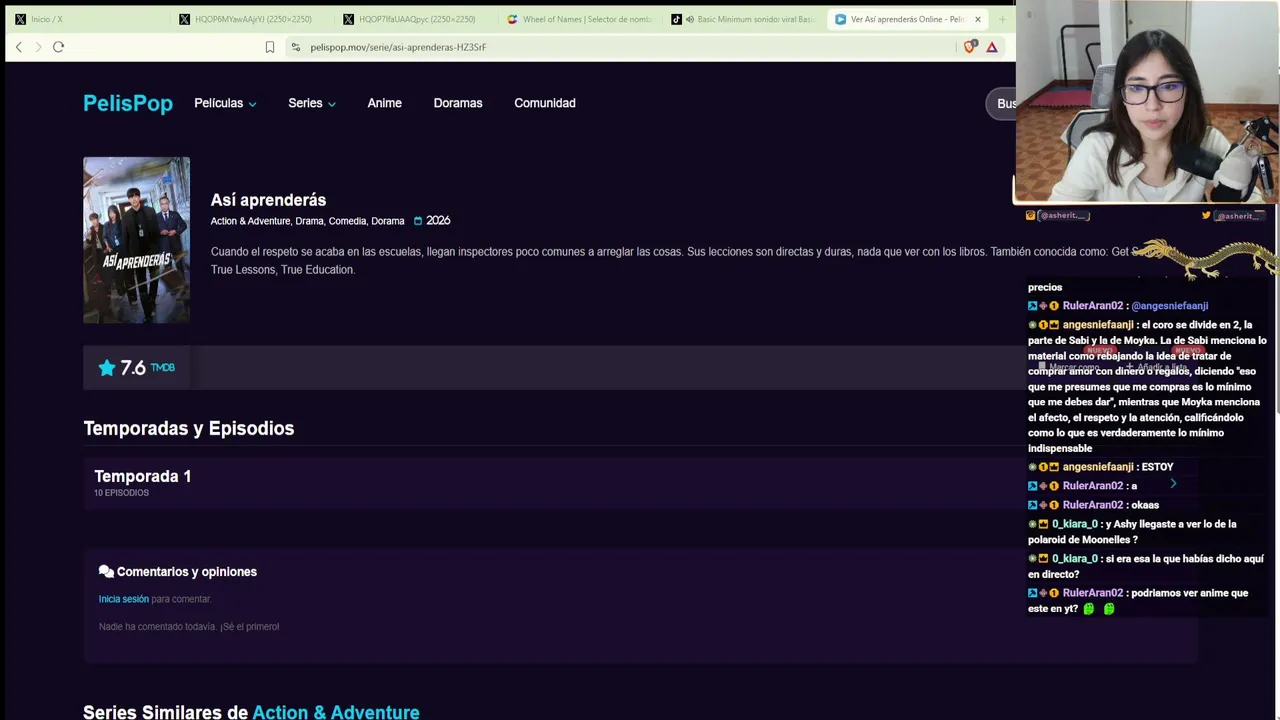Viewport: 1280px width, 720px height.
Task: Open the Doramas section
Action: 458,103
